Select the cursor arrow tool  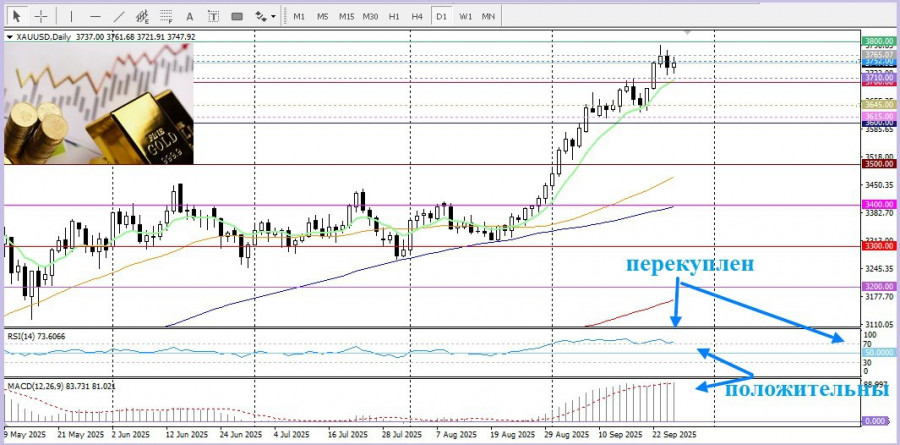16,16
